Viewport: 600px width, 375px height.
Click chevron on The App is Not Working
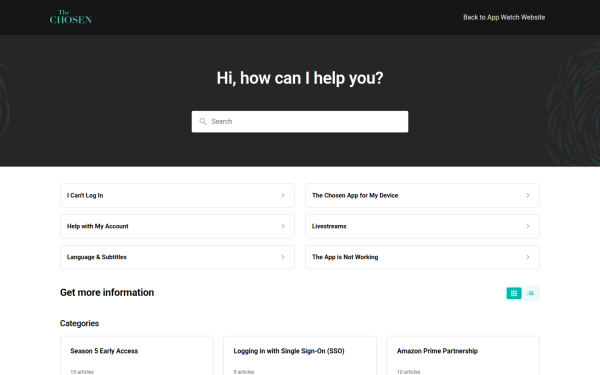coord(528,257)
